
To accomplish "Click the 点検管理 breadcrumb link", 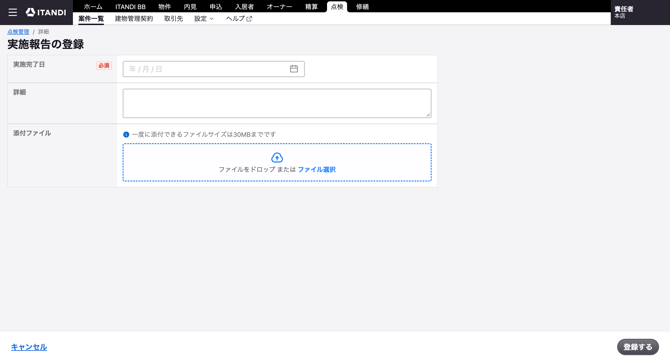I will tap(18, 32).
